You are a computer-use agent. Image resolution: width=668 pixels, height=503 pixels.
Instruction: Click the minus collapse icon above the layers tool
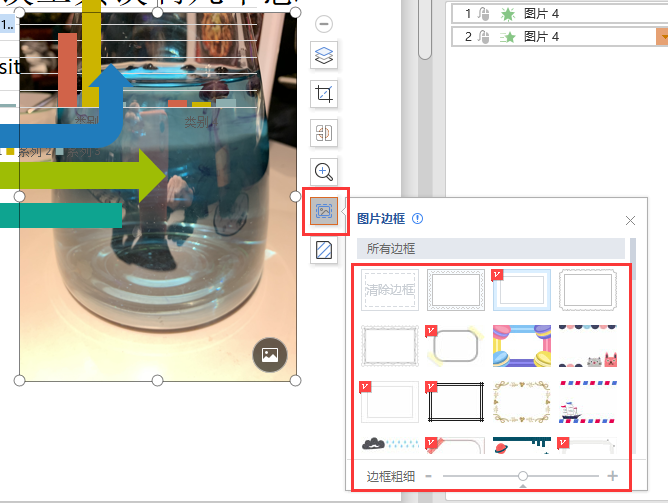click(x=324, y=24)
